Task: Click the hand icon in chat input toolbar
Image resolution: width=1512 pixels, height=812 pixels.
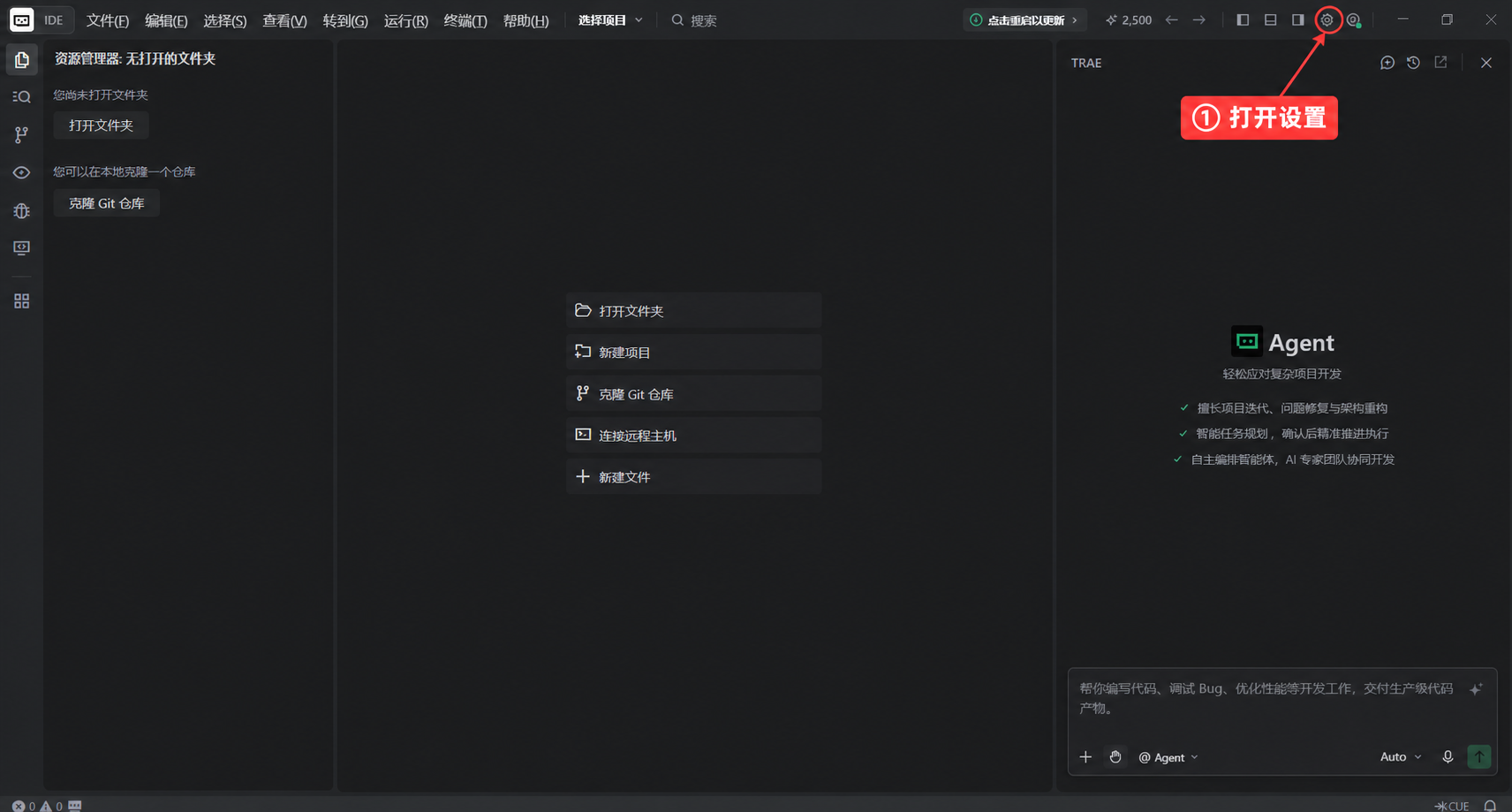Action: (1115, 757)
